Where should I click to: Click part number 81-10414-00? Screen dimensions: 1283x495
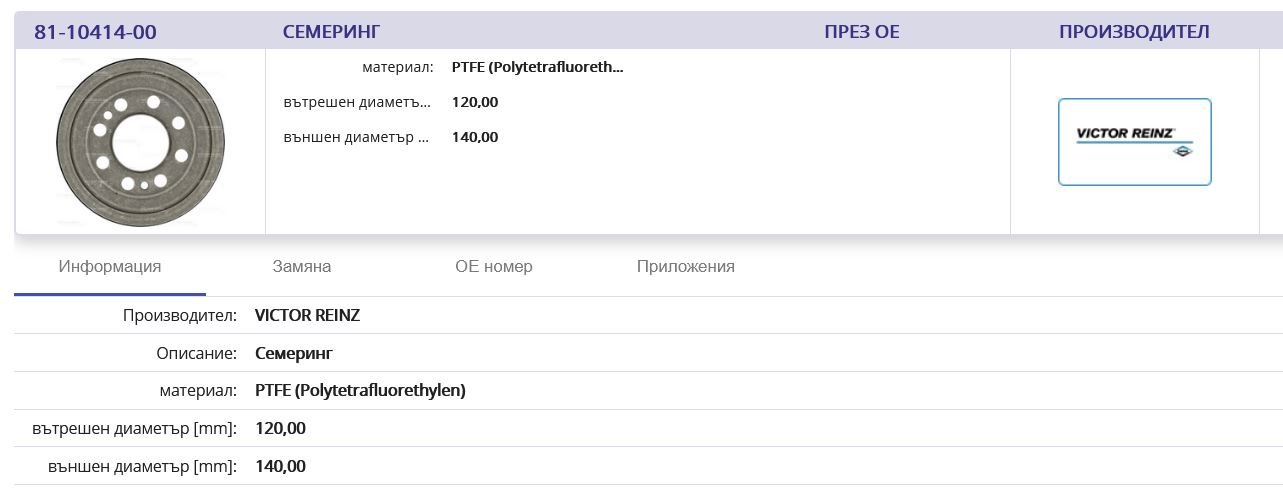point(95,32)
